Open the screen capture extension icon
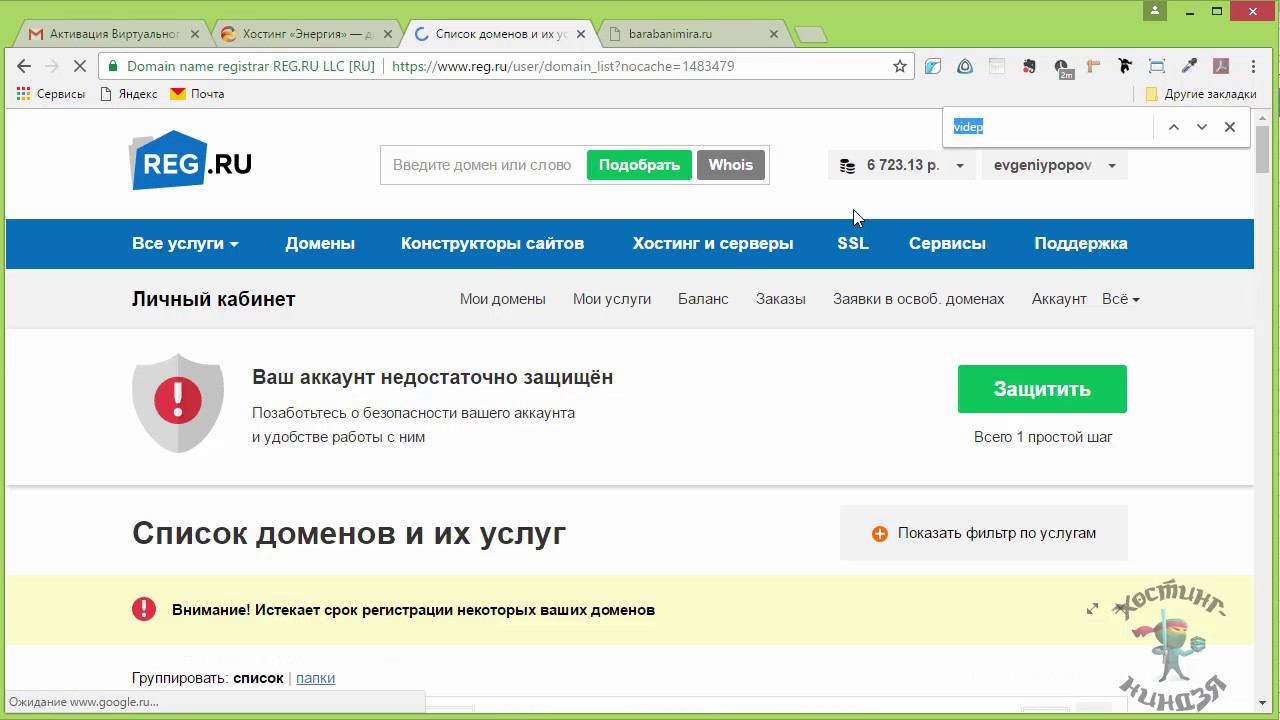Image resolution: width=1280 pixels, height=720 pixels. (1157, 67)
